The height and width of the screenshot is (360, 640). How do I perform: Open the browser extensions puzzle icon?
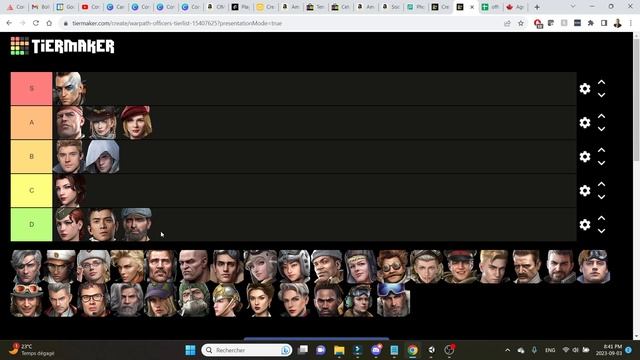[x=591, y=23]
